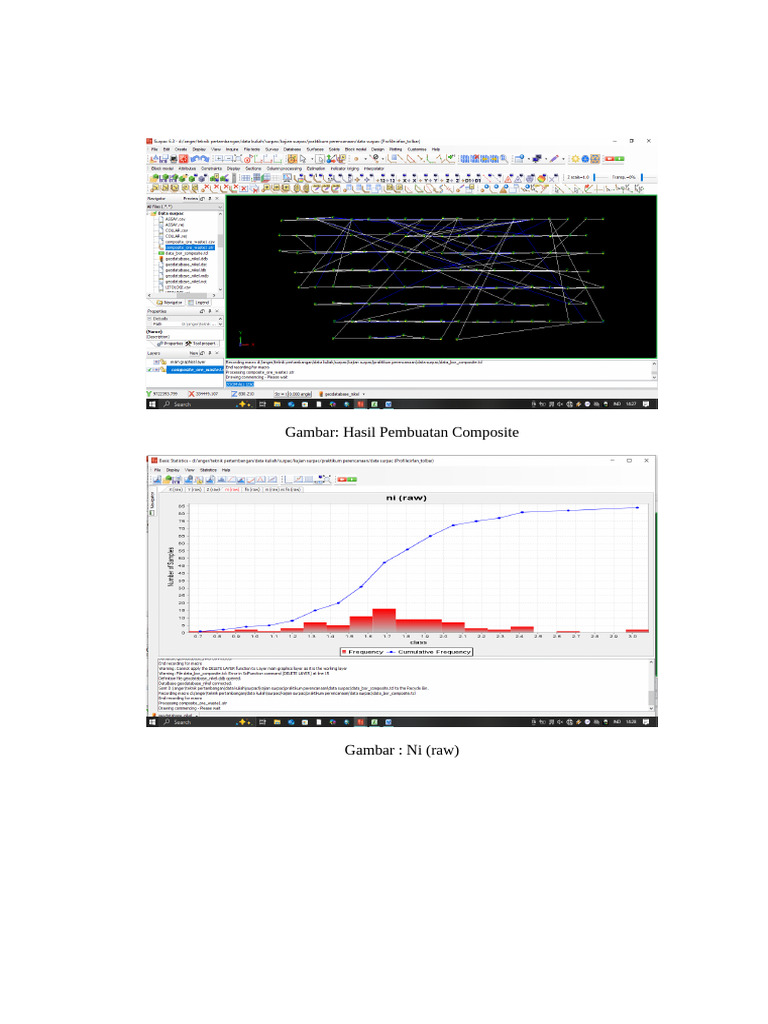768x1024 pixels.
Task: Select ASSAY.csv in the Navigator tree
Action: point(174,219)
